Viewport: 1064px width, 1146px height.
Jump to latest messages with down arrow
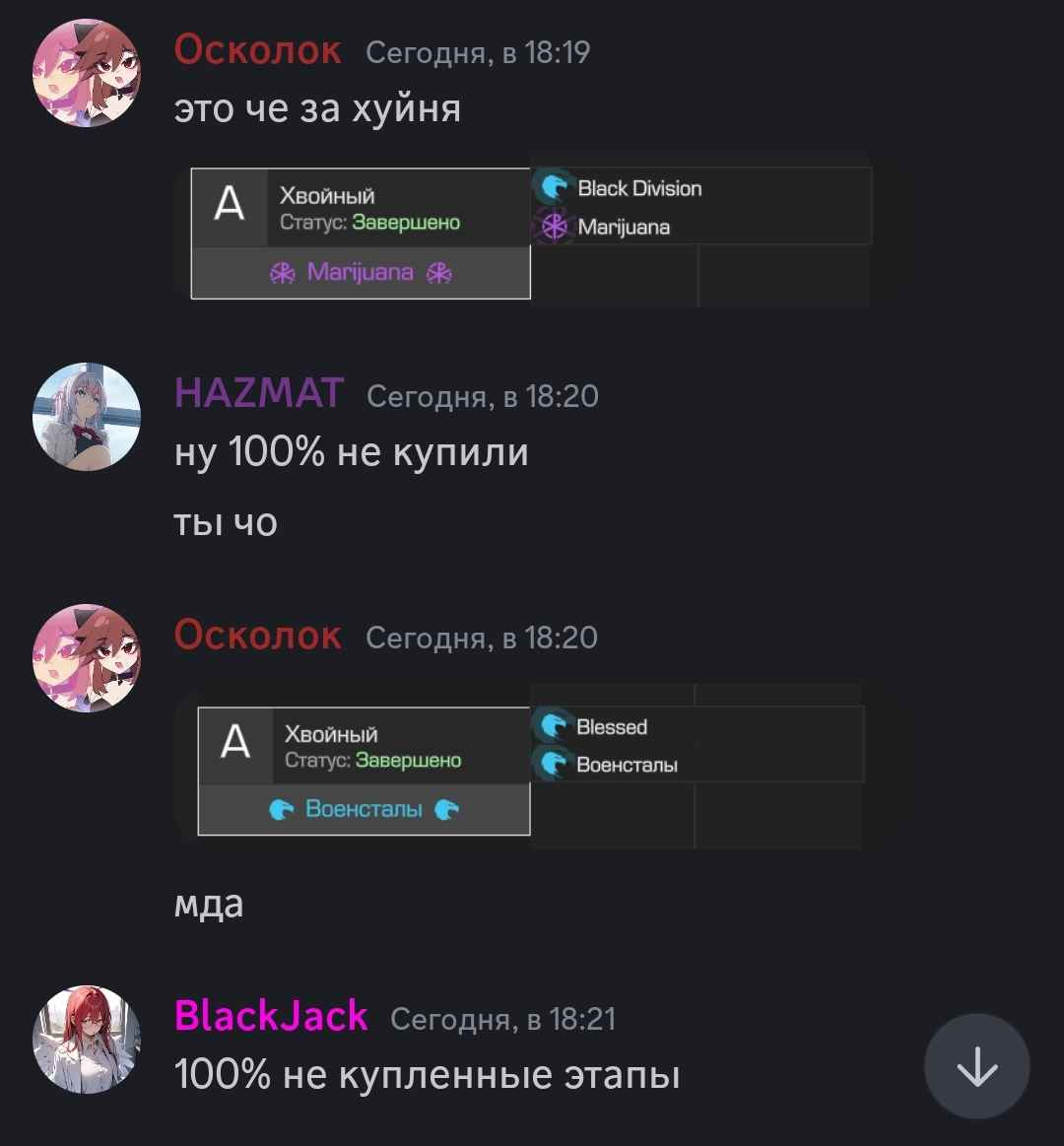pyautogui.click(x=977, y=1066)
